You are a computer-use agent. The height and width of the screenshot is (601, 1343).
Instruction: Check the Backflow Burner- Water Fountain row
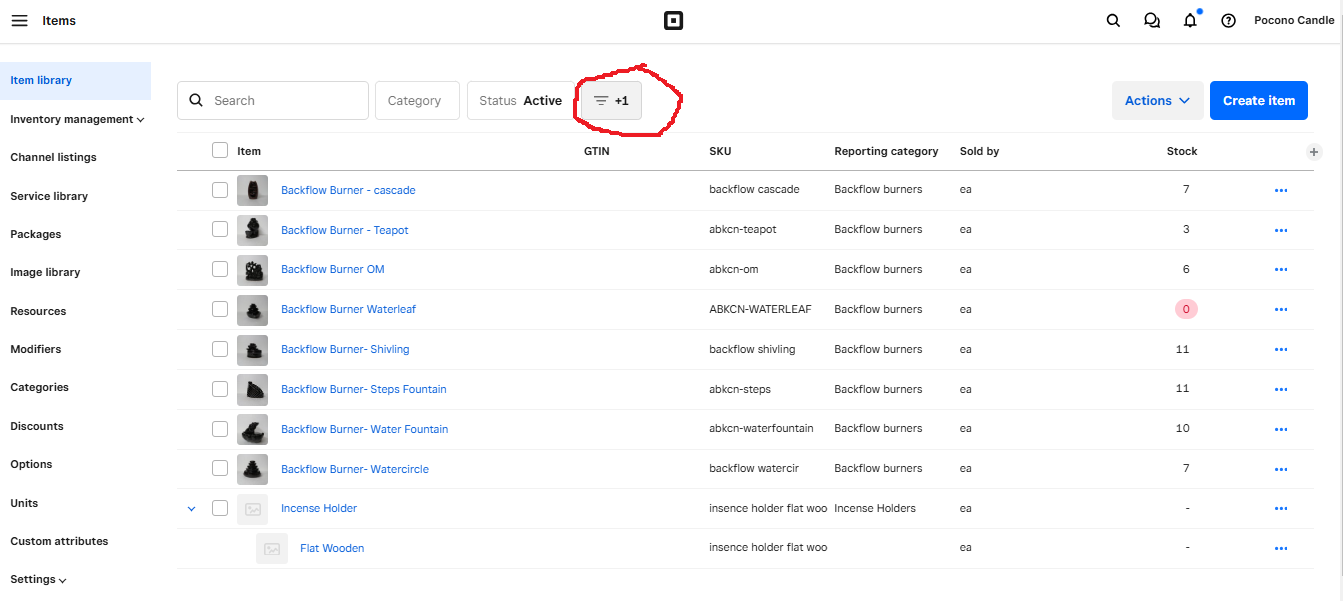click(x=220, y=428)
